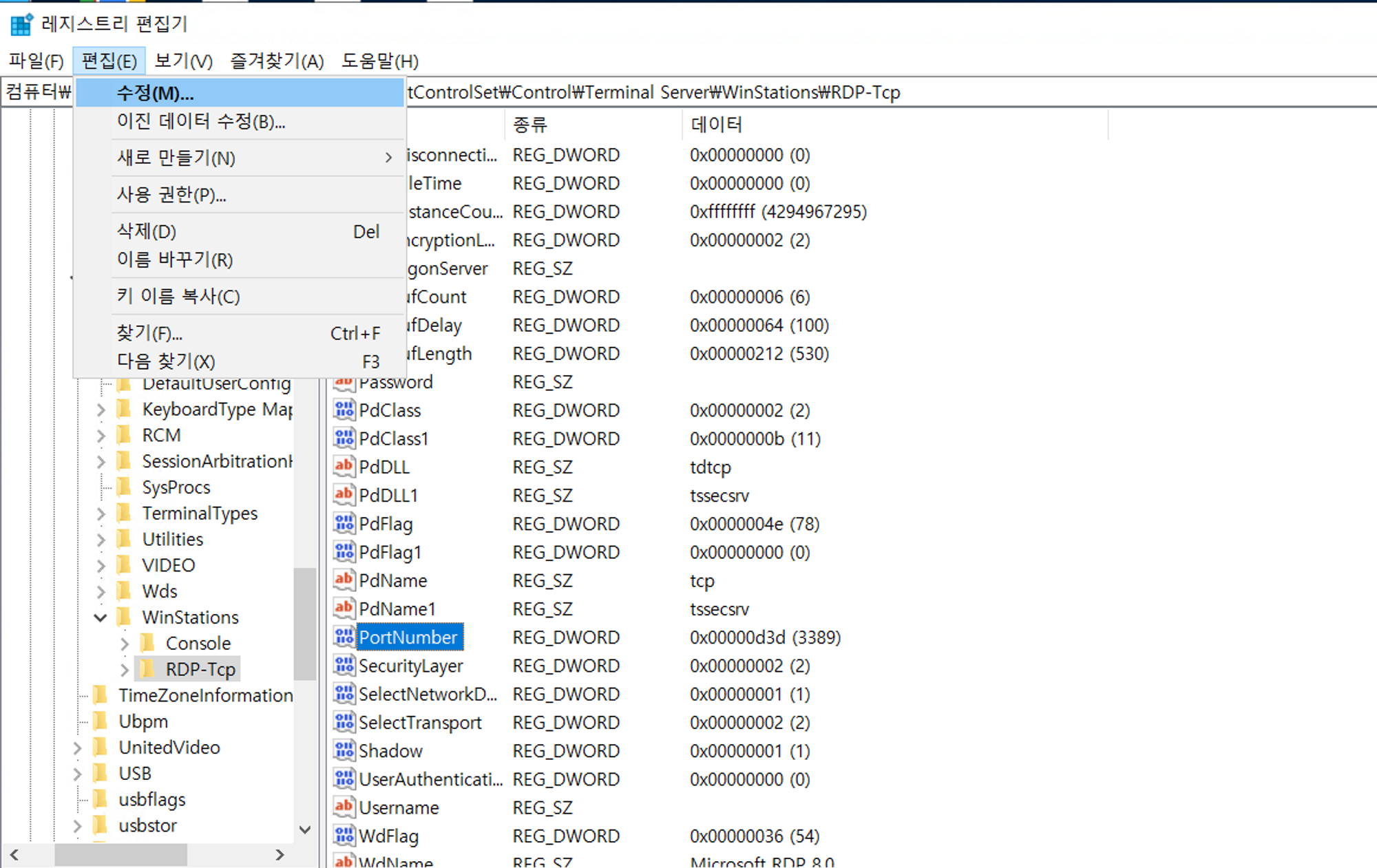This screenshot has height=868, width=1377.
Task: Click the Registry Editor title bar icon
Action: pos(21,24)
